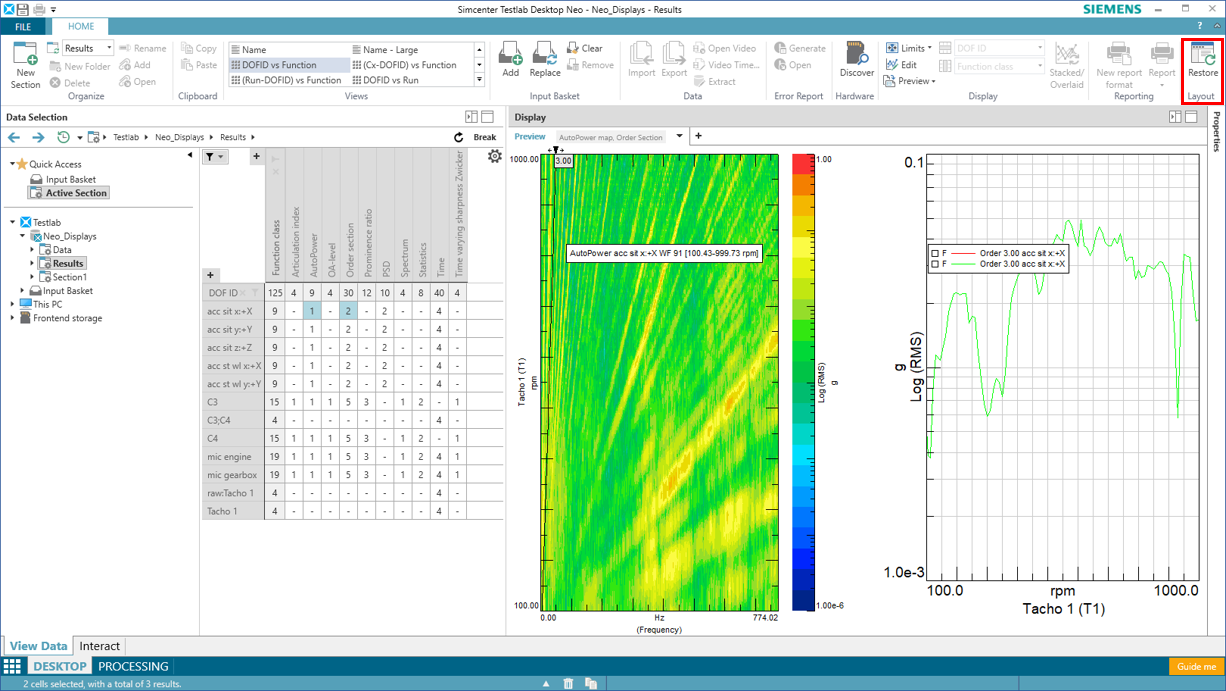Click Replace in Input Basket group
Image resolution: width=1226 pixels, height=691 pixels.
545,60
